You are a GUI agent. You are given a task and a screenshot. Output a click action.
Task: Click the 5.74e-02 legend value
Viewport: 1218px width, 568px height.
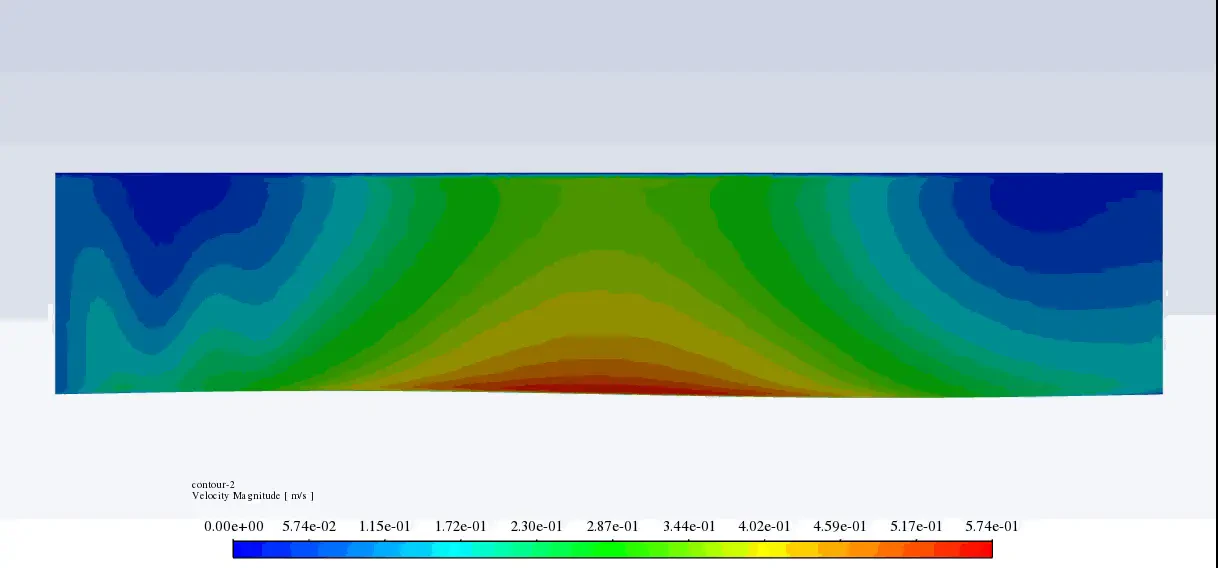click(309, 526)
